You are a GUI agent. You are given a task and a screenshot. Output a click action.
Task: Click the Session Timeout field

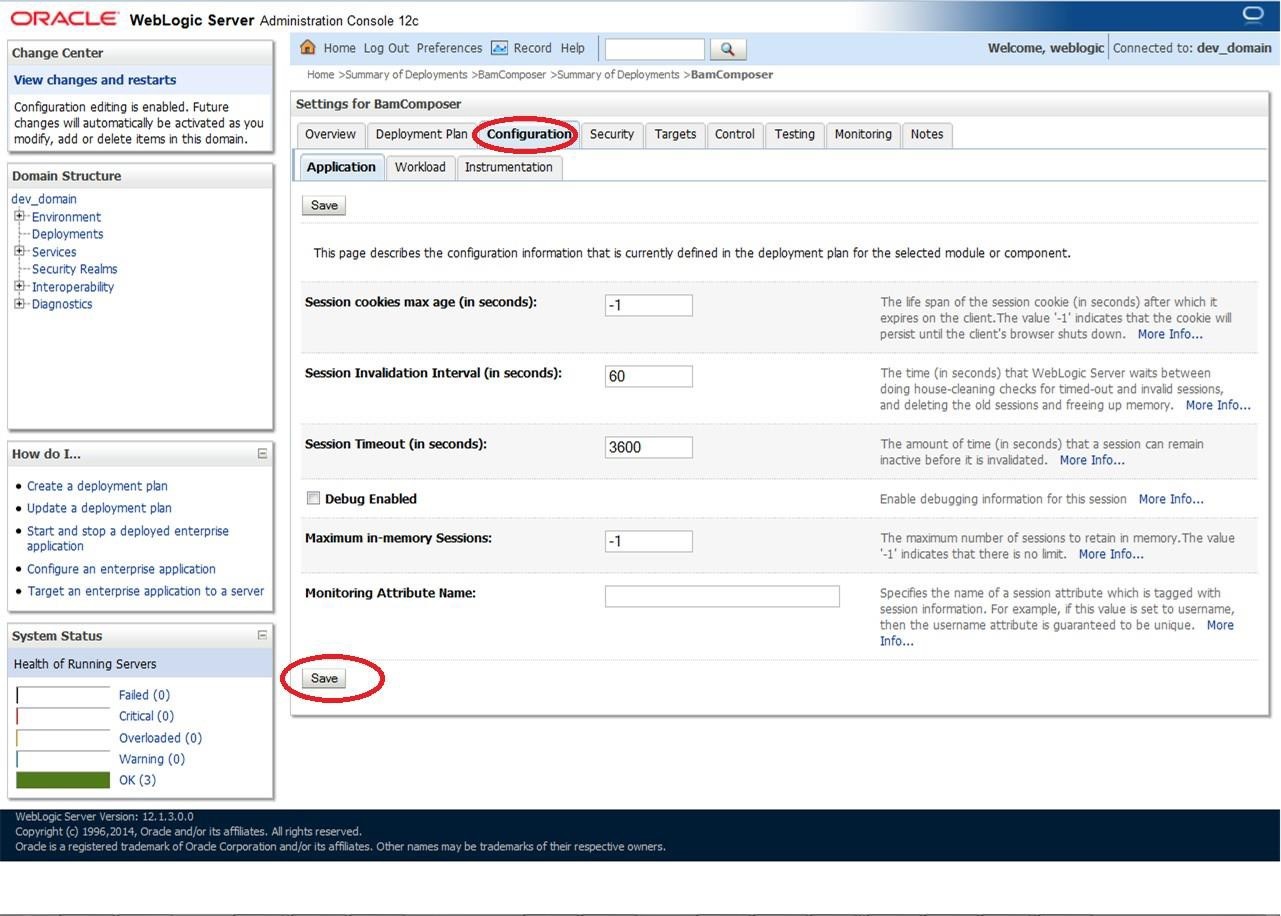(649, 447)
